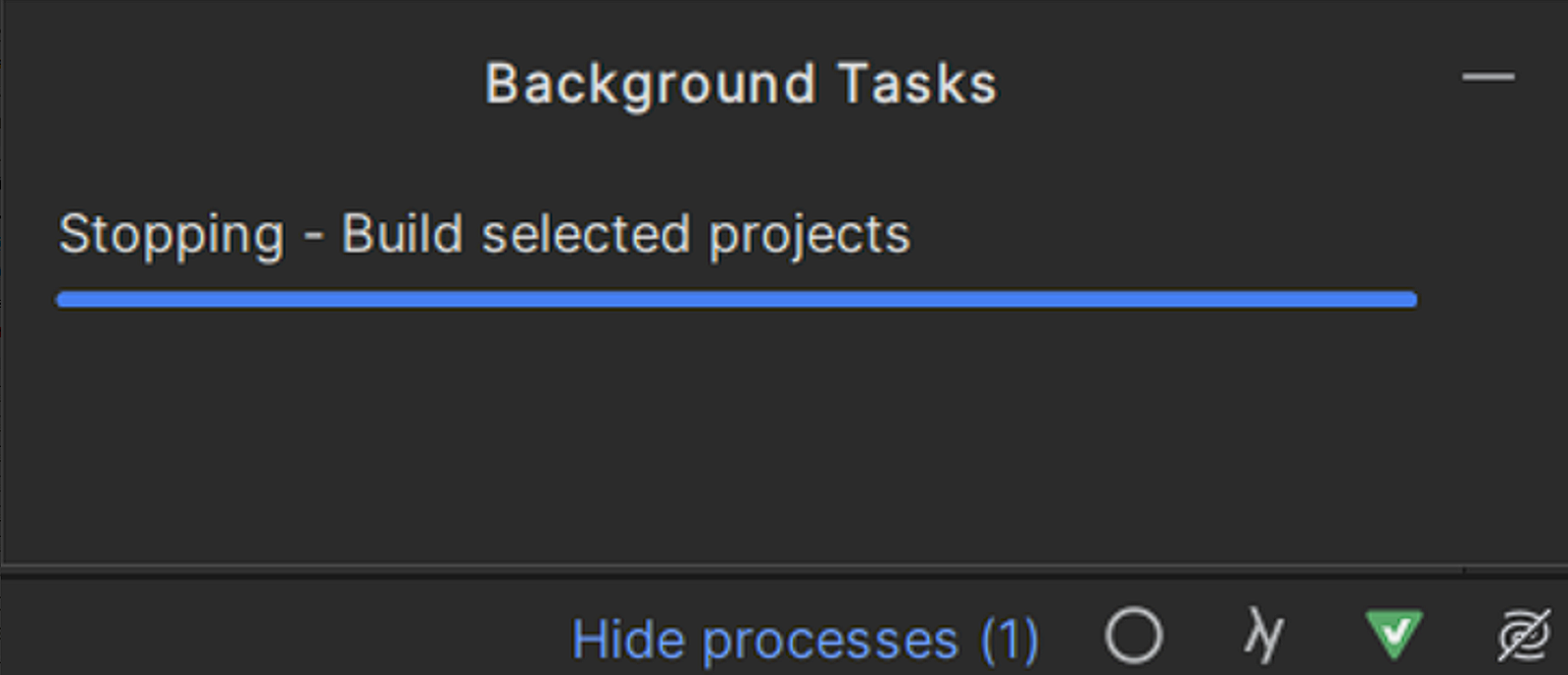This screenshot has width=1568, height=675.
Task: Select the Stopping - Build selected projects entry
Action: click(x=484, y=236)
